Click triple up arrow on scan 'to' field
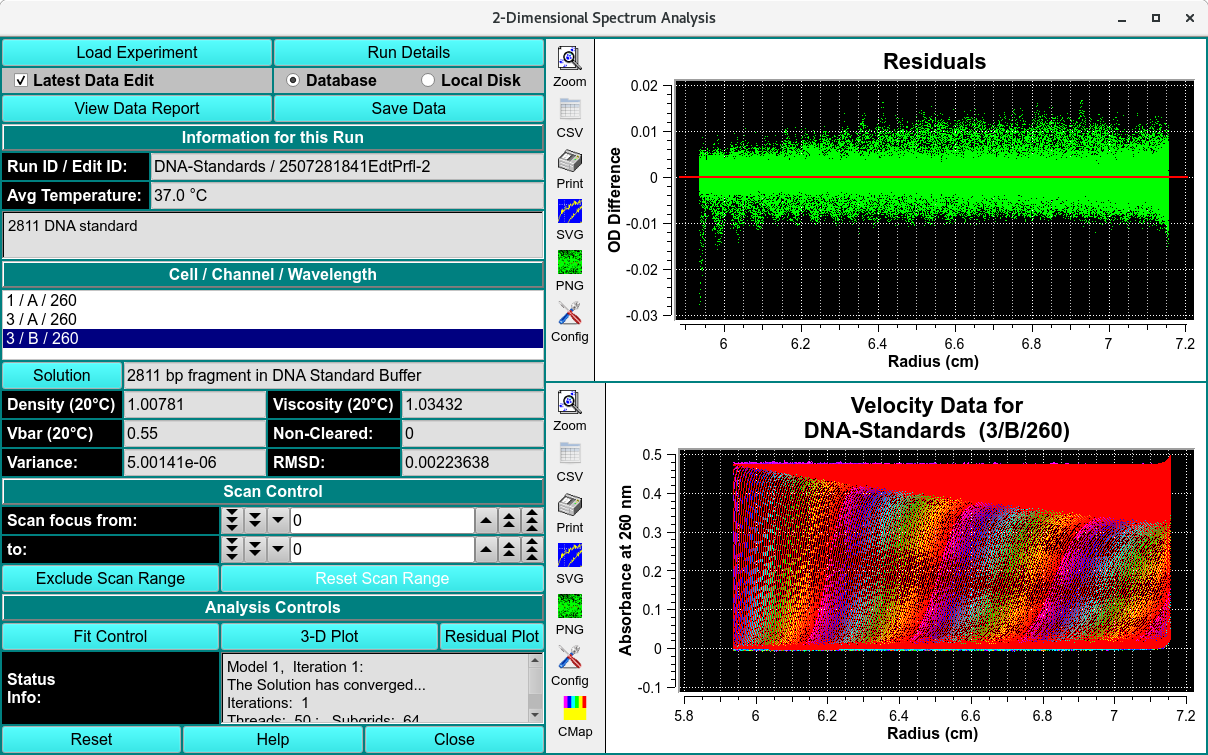Viewport: 1208px width, 755px height. click(x=533, y=550)
